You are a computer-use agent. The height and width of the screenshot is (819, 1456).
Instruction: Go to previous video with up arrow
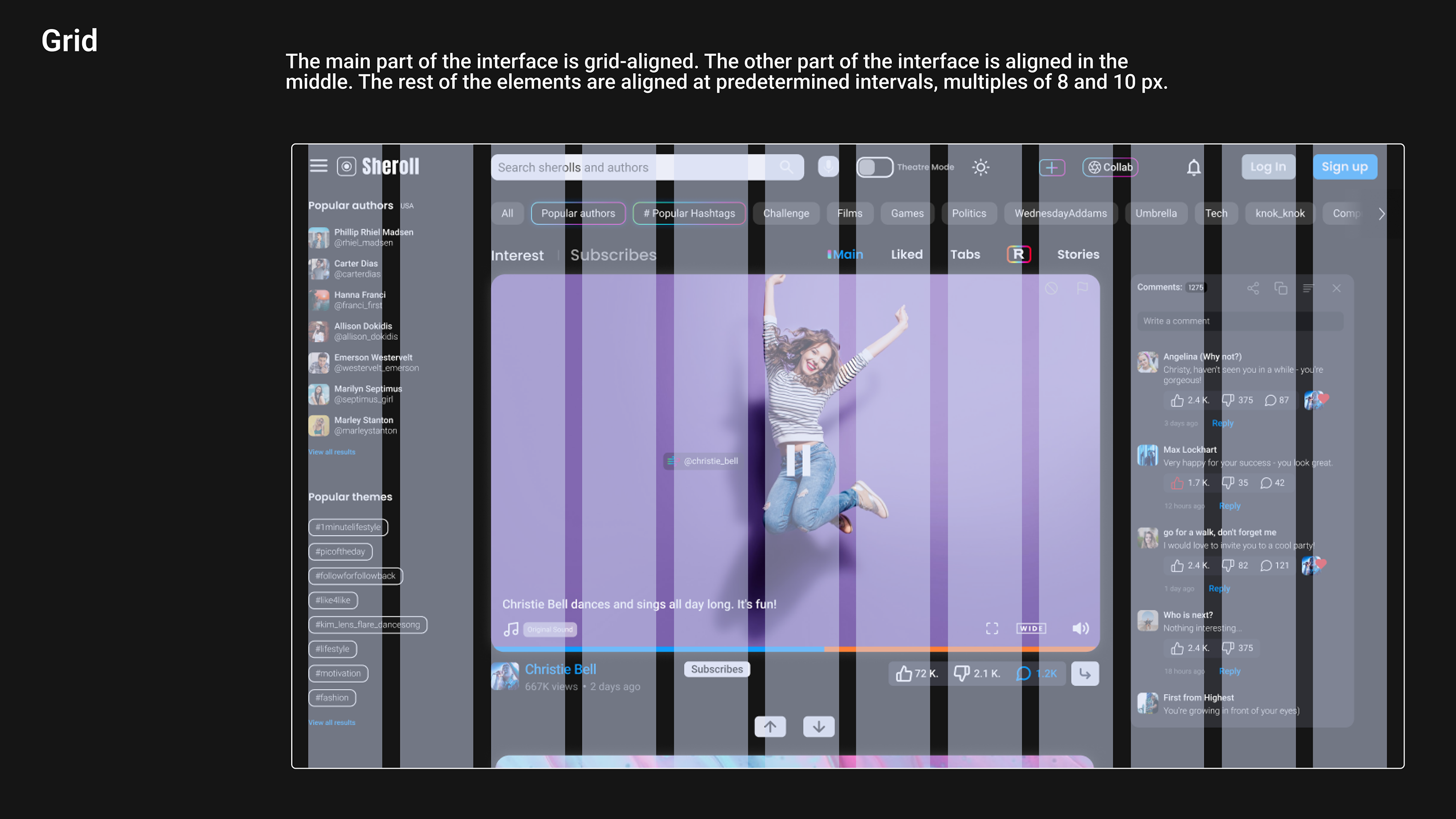tap(770, 726)
